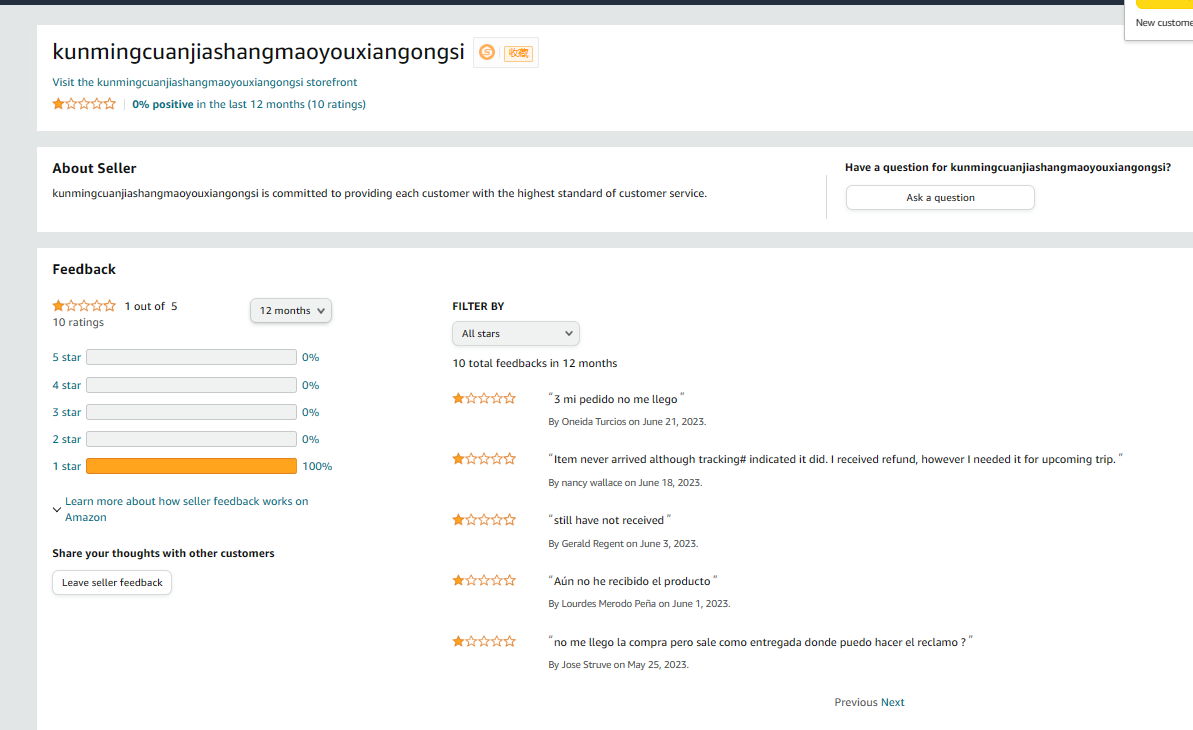Click the star rating of nancy wallace review
The width and height of the screenshot is (1193, 730).
484,458
